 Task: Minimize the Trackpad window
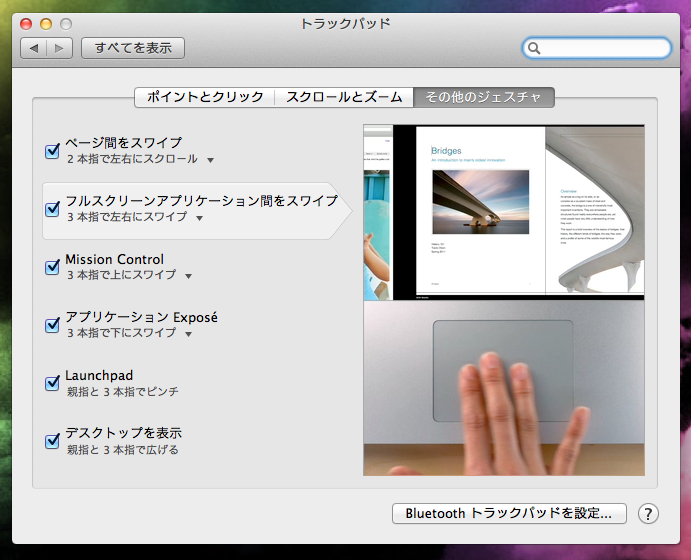46,23
